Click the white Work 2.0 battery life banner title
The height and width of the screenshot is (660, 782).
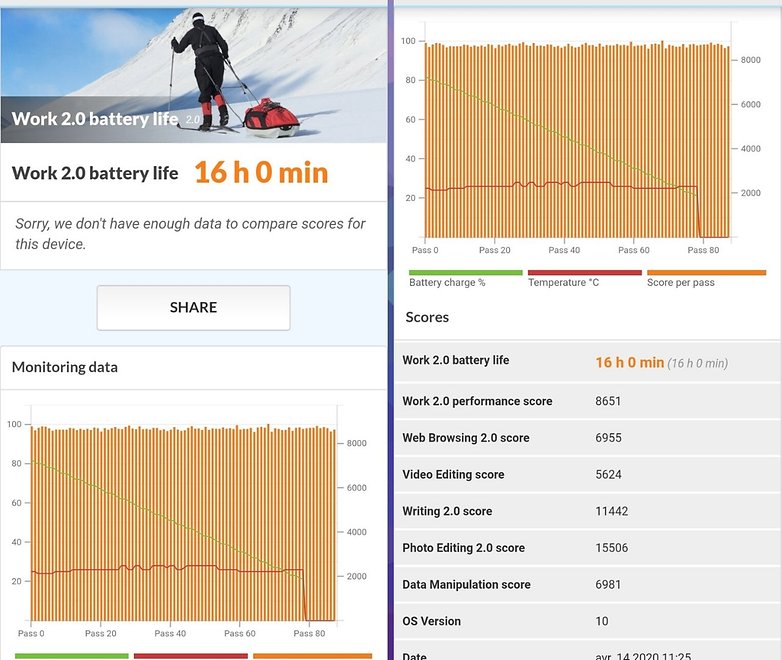coord(95,119)
